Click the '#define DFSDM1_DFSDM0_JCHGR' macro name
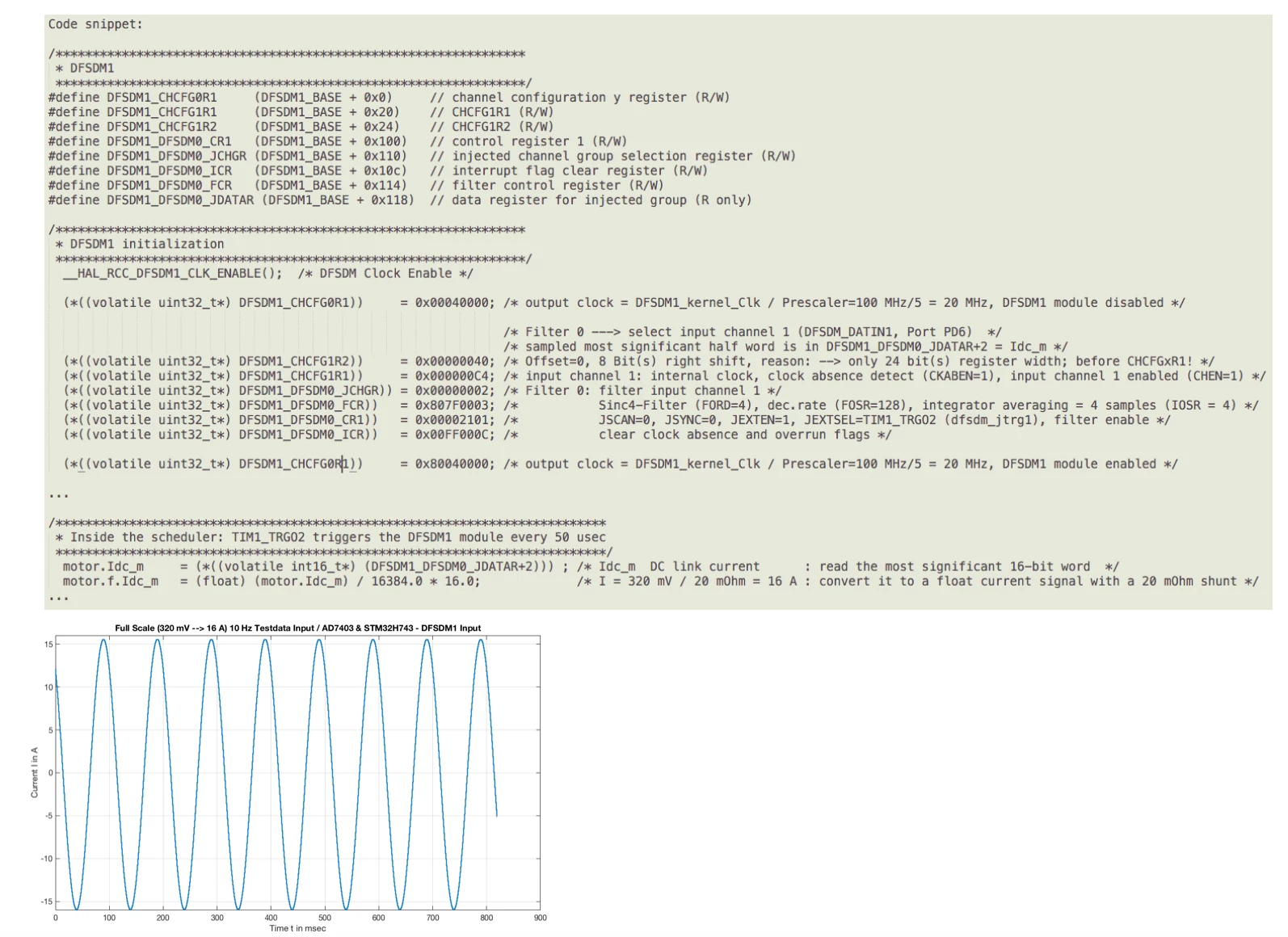The width and height of the screenshot is (1288, 937). tap(147, 156)
